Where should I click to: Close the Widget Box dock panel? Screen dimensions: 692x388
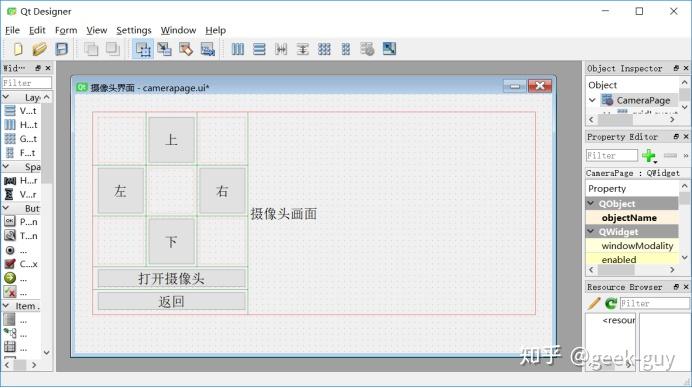pyautogui.click(x=48, y=68)
